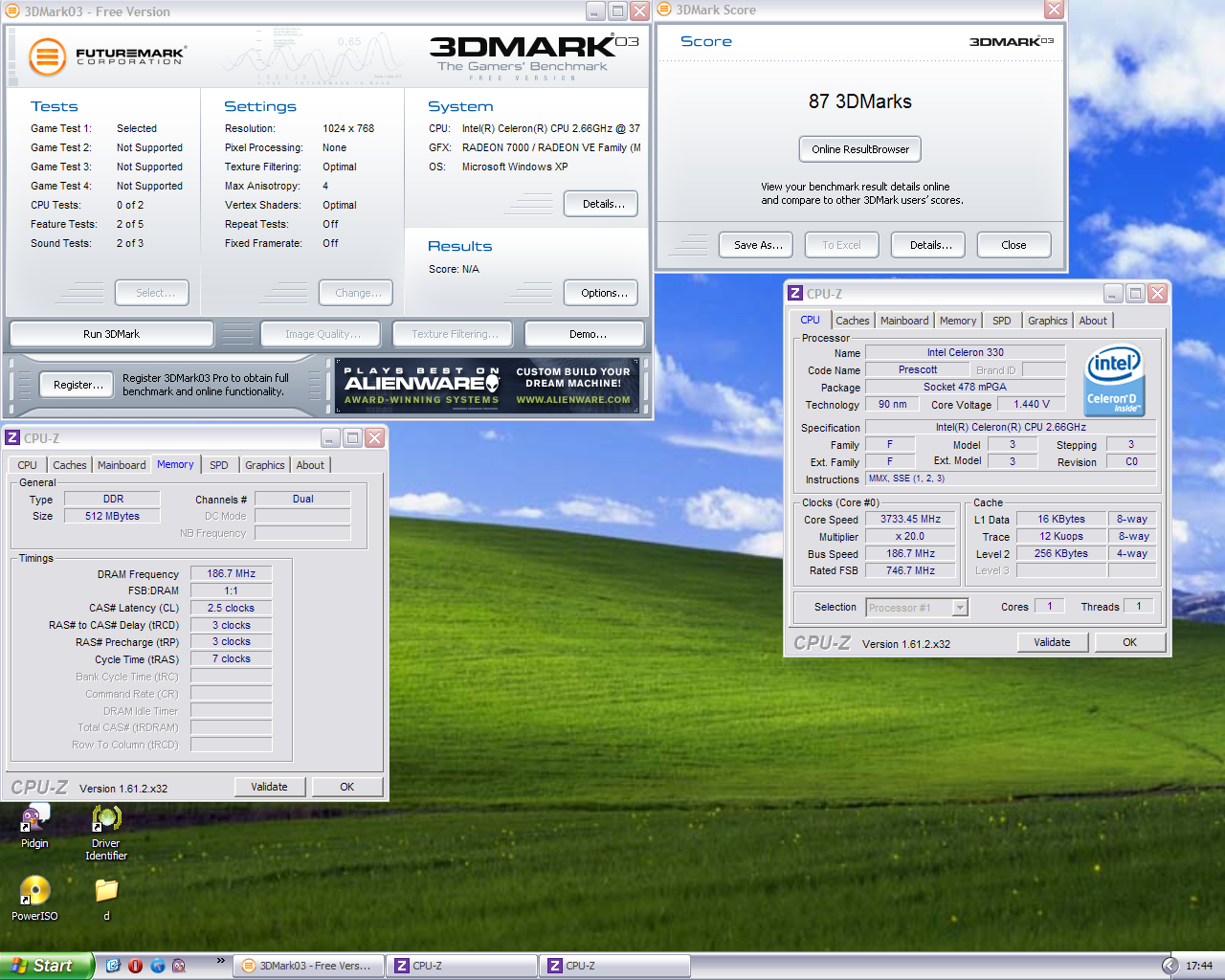The width and height of the screenshot is (1225, 980).
Task: Click the Code Name Prescott field
Action: tap(918, 369)
